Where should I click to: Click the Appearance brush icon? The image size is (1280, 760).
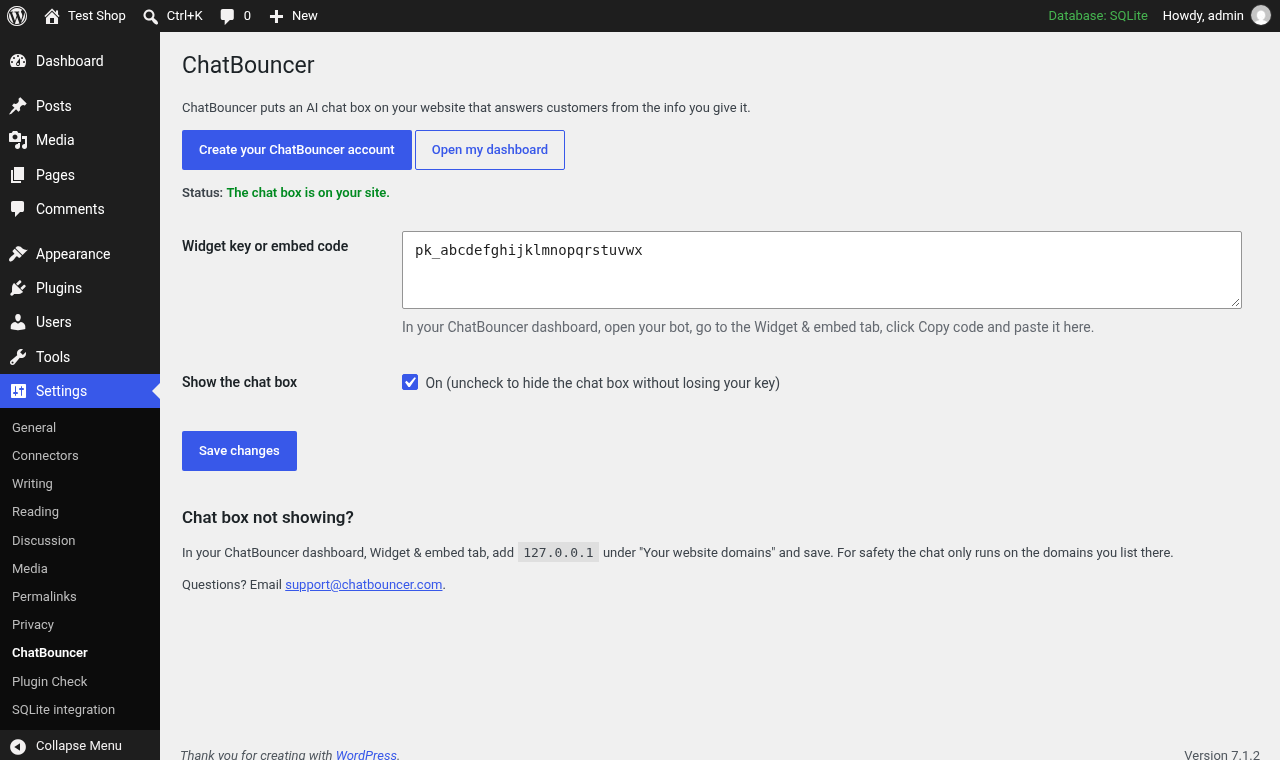coord(18,254)
